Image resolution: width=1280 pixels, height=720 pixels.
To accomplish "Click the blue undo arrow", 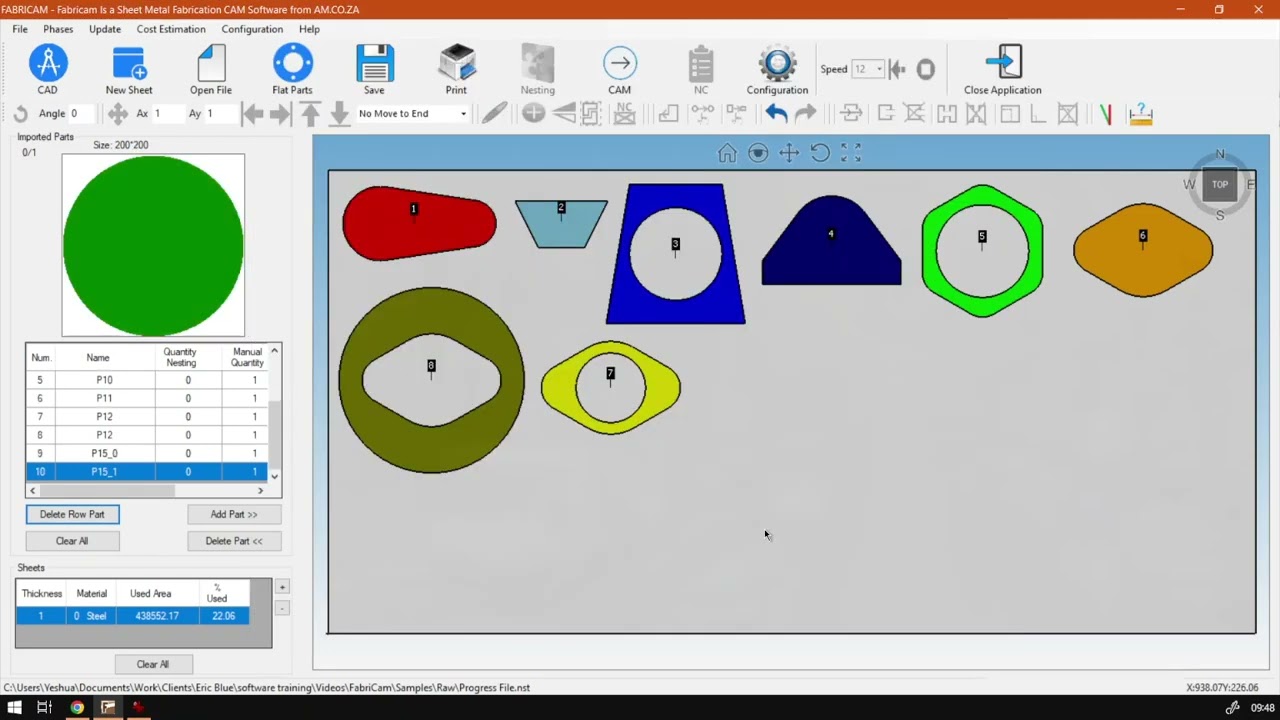I will click(776, 114).
